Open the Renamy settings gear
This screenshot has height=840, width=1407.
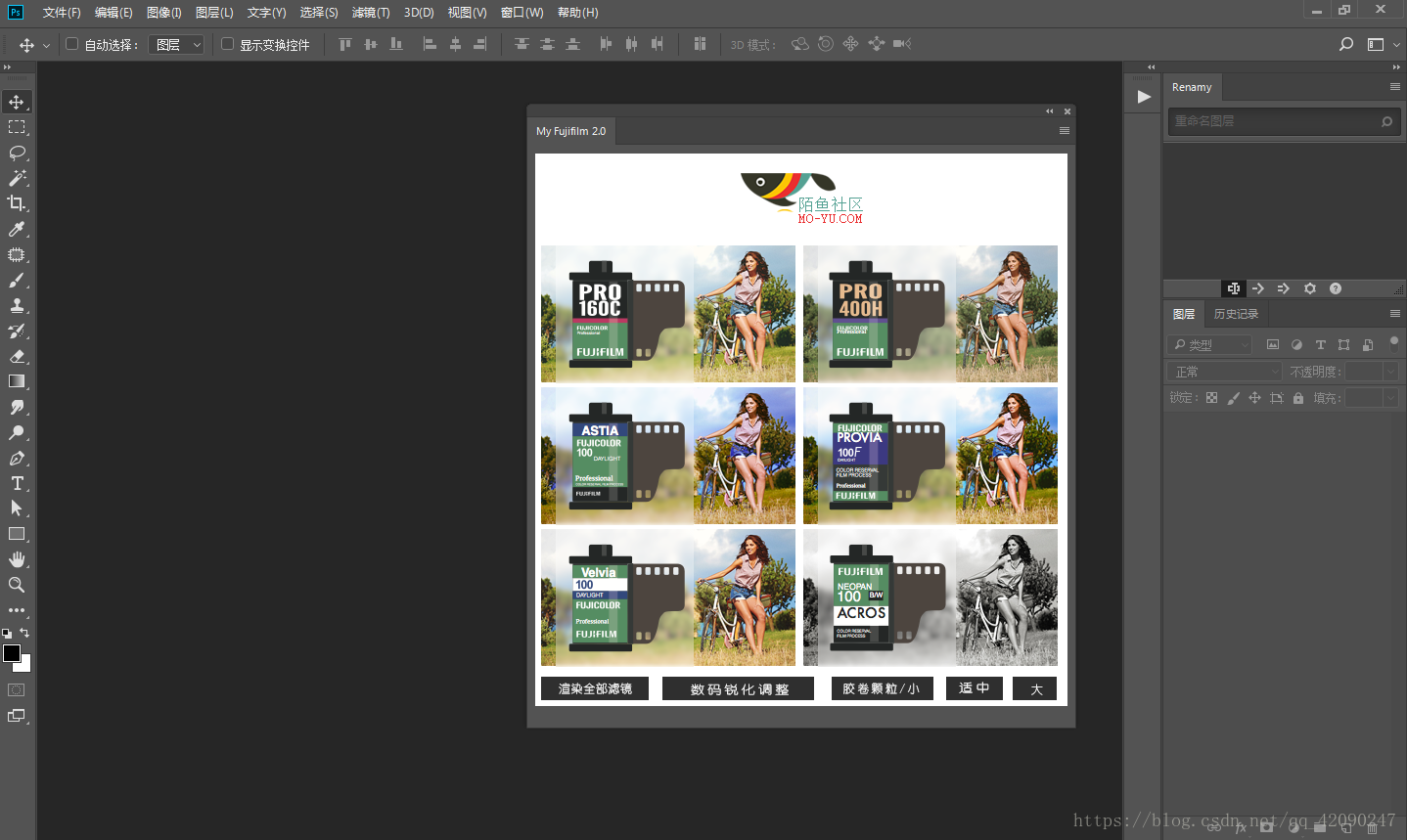pyautogui.click(x=1310, y=288)
